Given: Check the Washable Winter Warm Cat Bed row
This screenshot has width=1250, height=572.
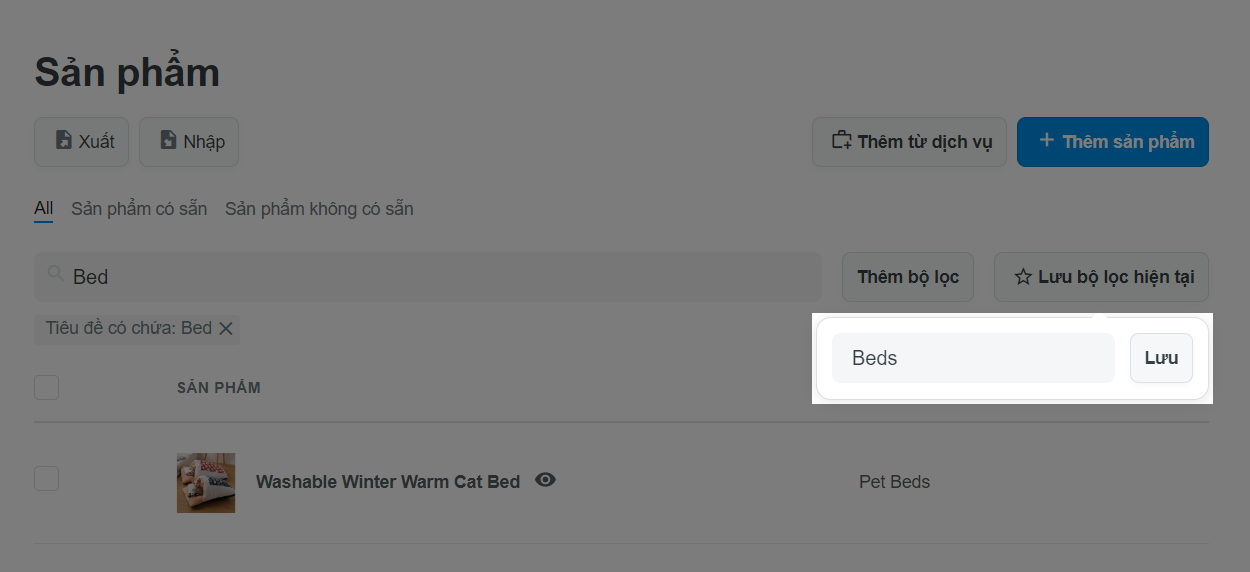Looking at the screenshot, I should pyautogui.click(x=47, y=479).
